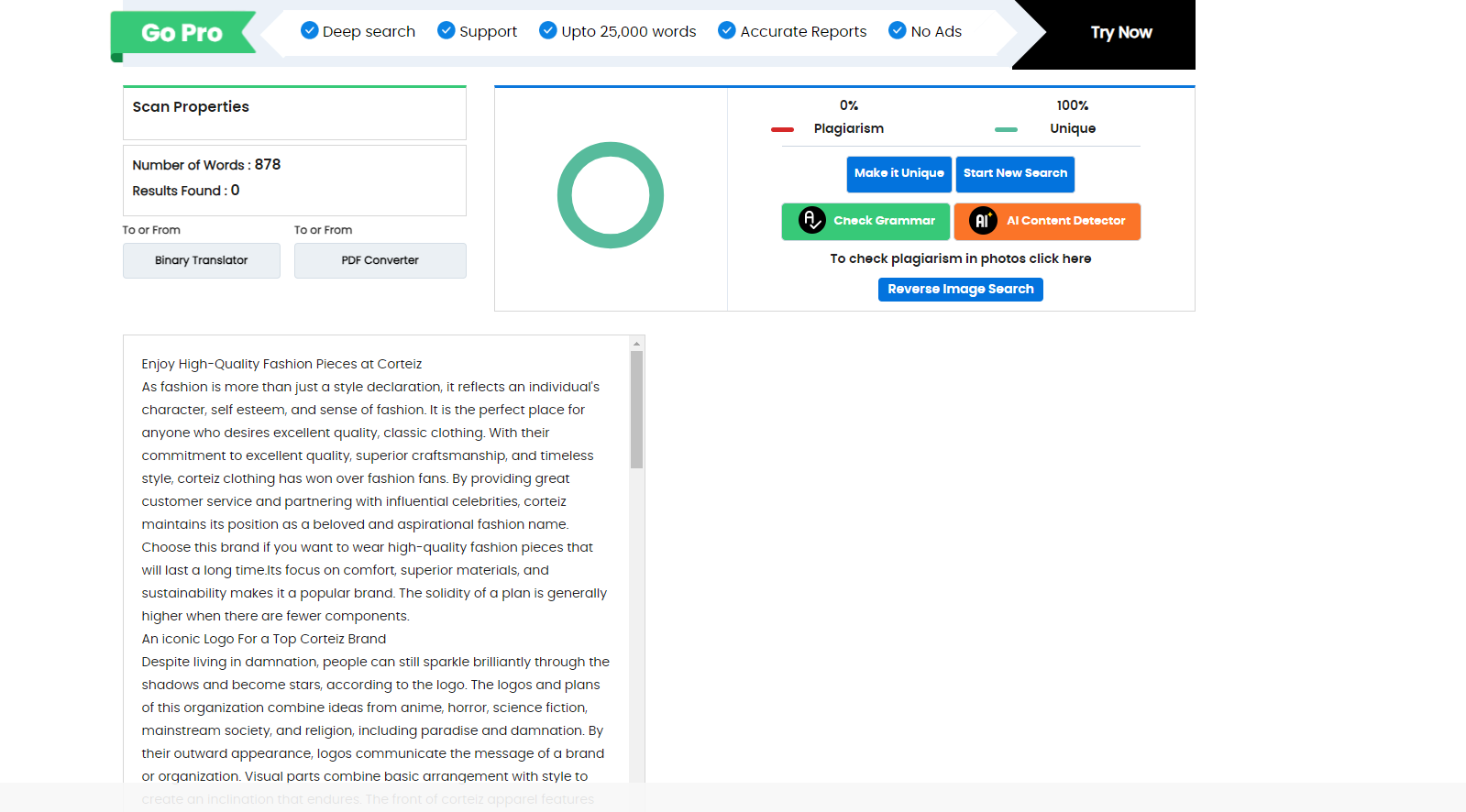1466x812 pixels.
Task: Click the 'Number of Words : 878' text
Action: (x=206, y=165)
